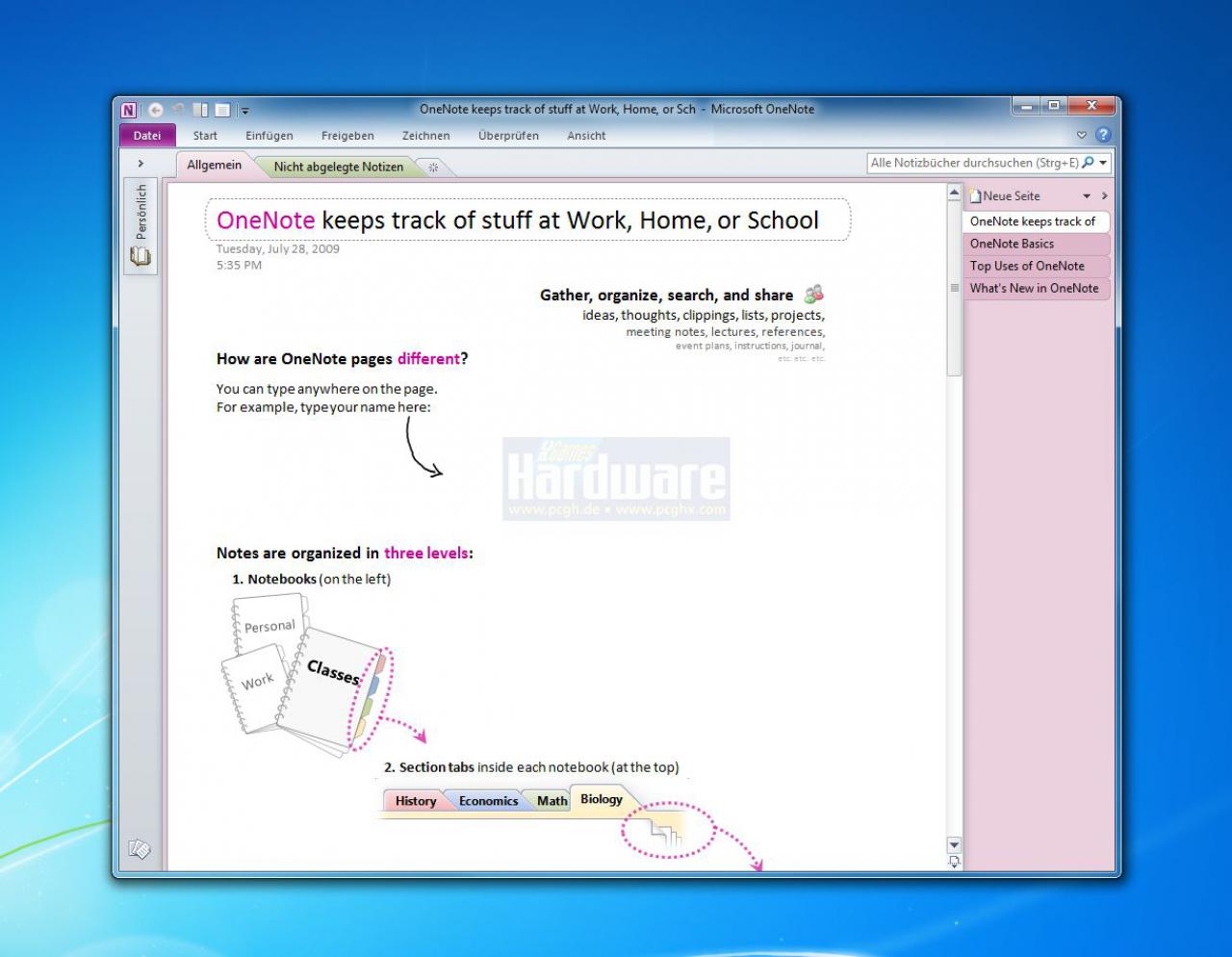
Task: Open the OneNote Basics page
Action: (x=1036, y=244)
